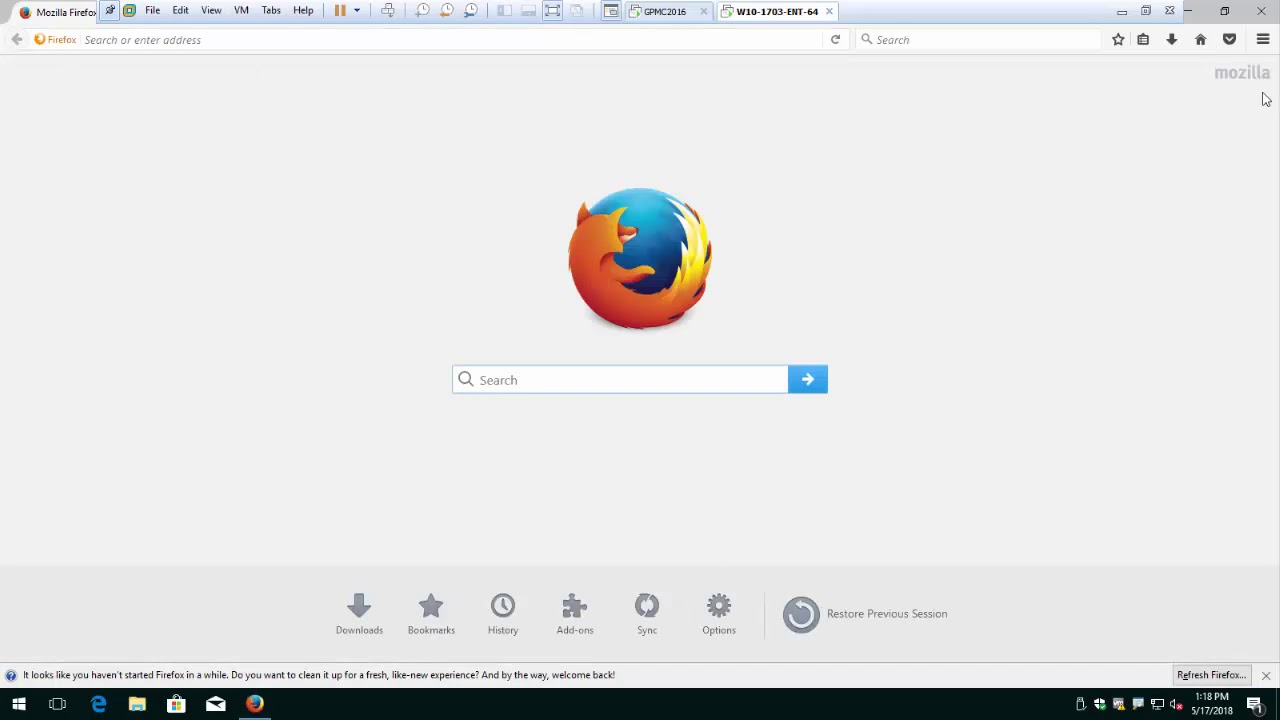This screenshot has height=720, width=1280.
Task: Click the Home icon in Firefox toolbar
Action: (1200, 40)
